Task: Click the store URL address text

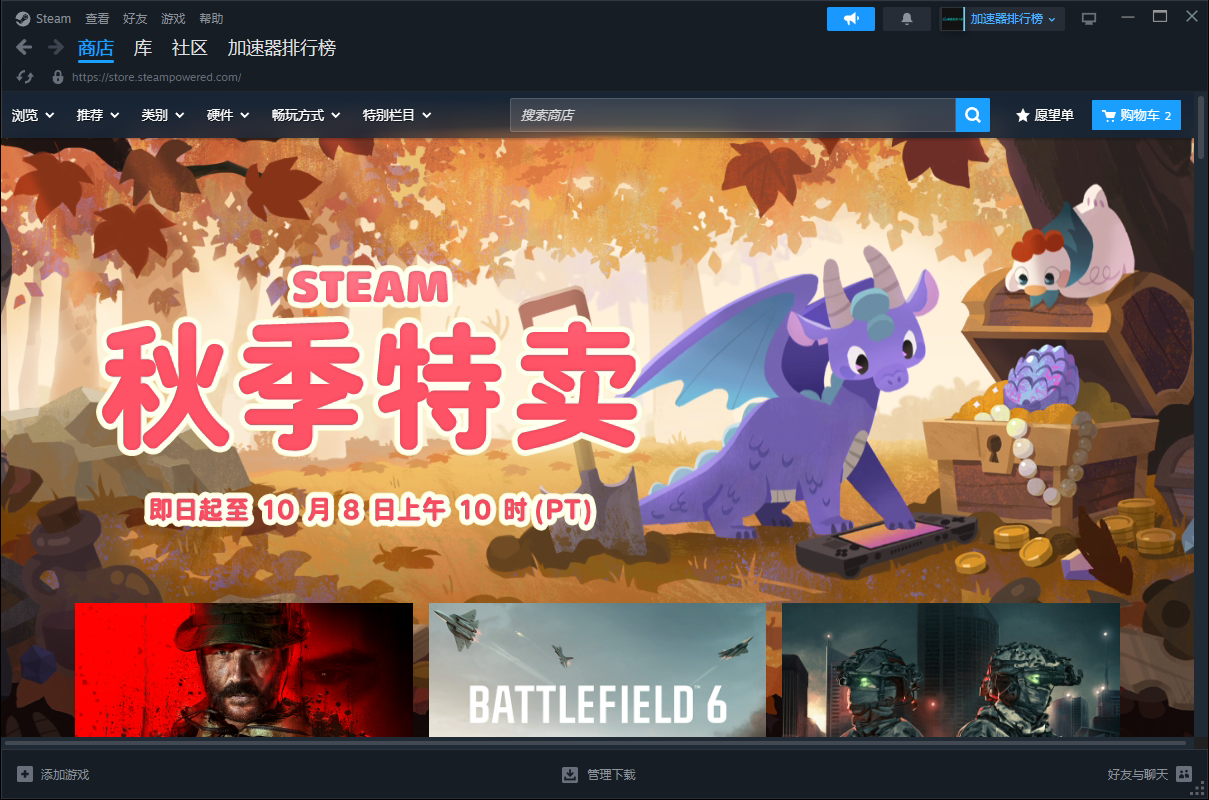Action: point(156,77)
